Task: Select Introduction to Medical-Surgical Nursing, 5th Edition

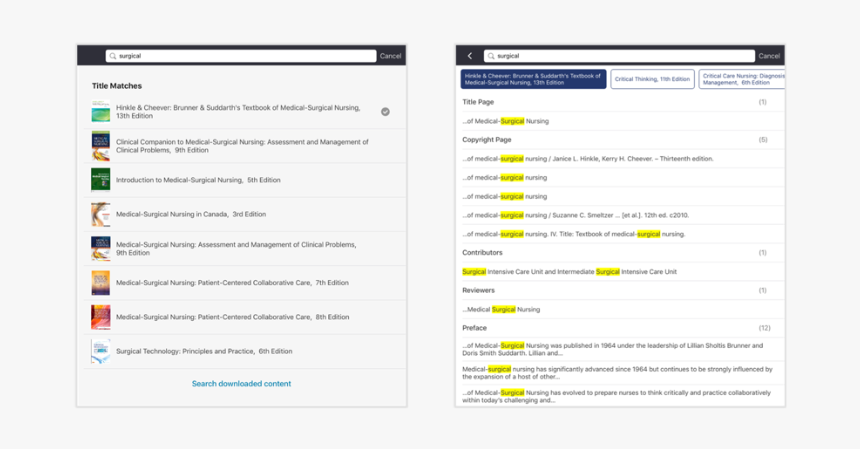Action: [x=198, y=180]
